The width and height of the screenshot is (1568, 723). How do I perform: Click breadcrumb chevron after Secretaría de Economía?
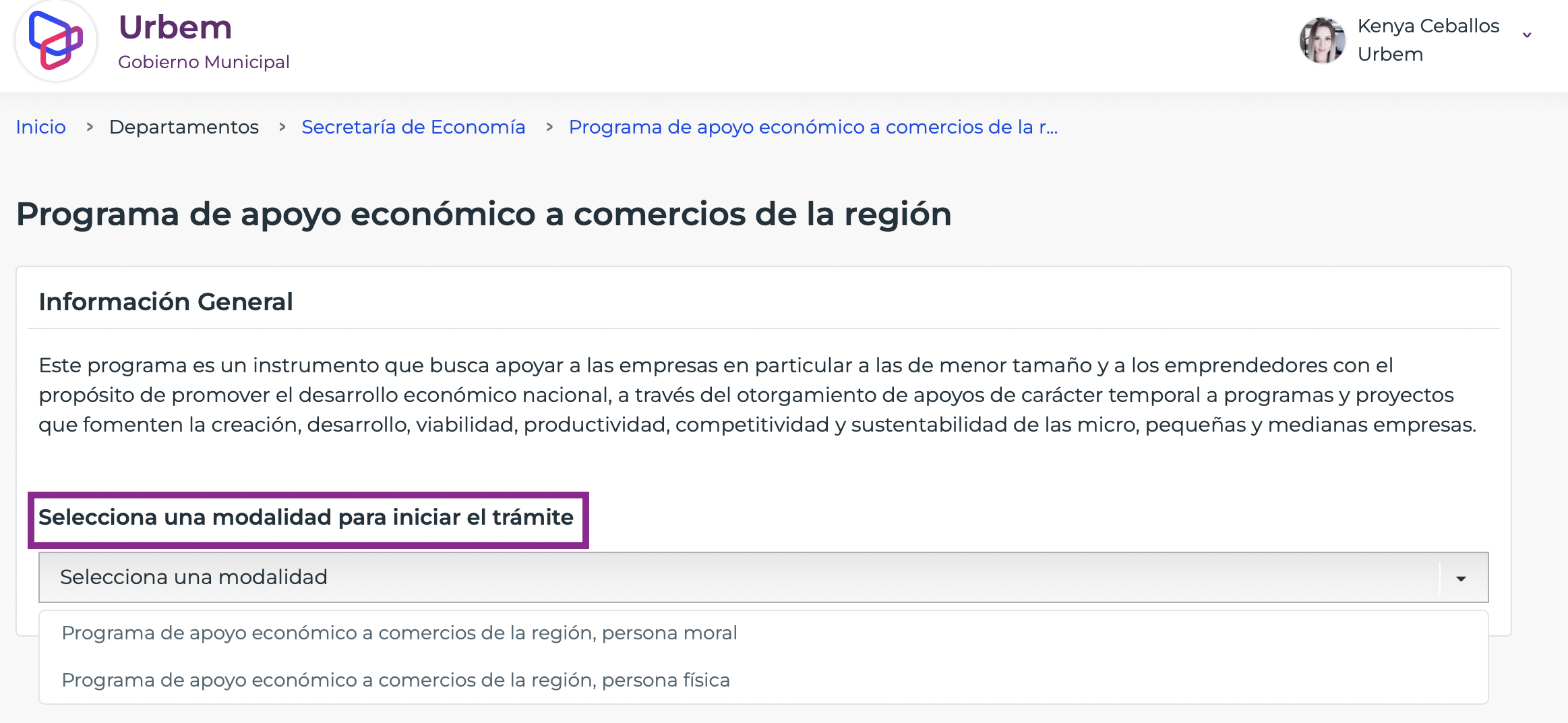[x=549, y=127]
